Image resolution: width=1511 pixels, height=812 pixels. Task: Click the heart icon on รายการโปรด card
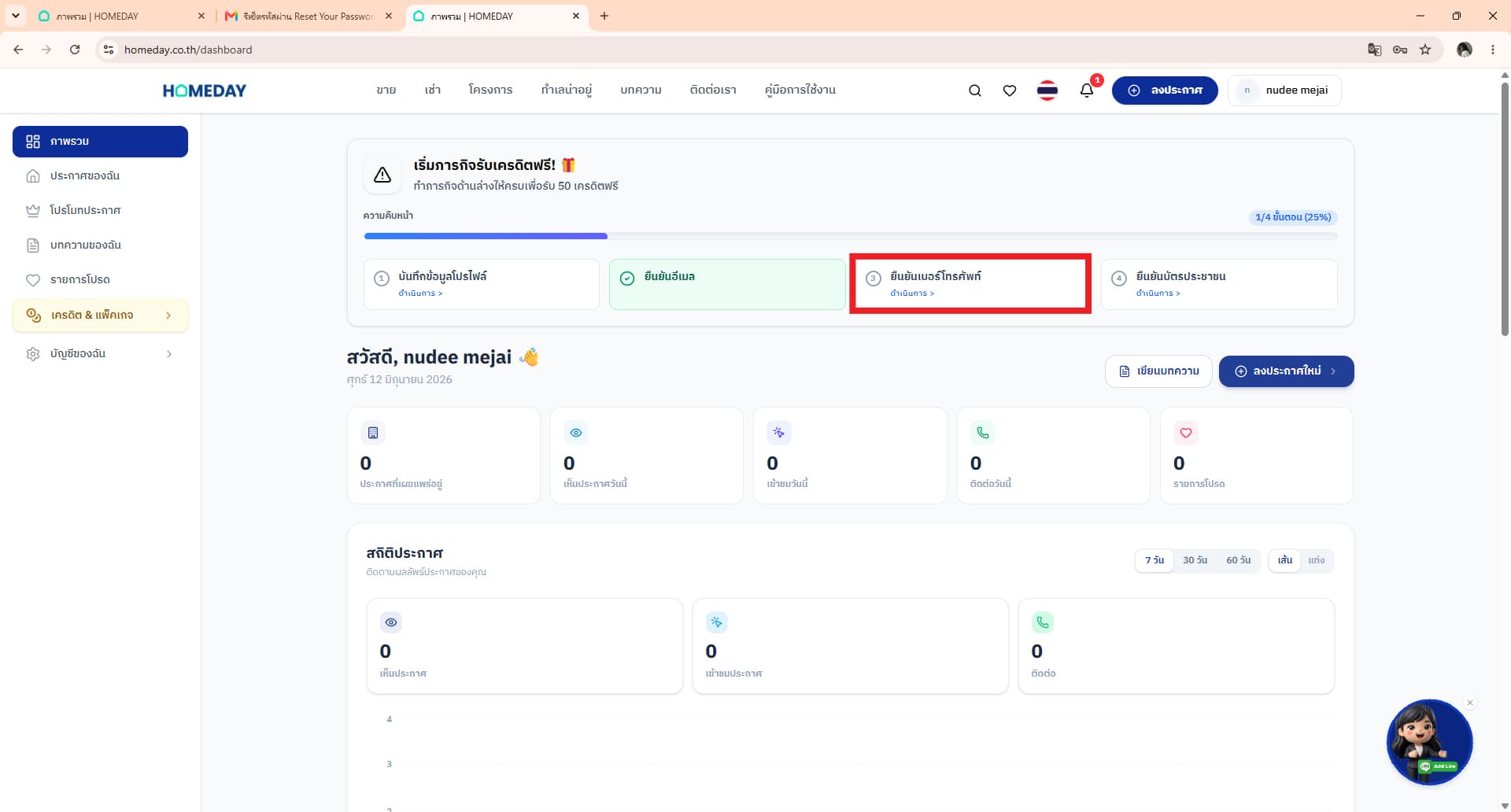click(1186, 433)
